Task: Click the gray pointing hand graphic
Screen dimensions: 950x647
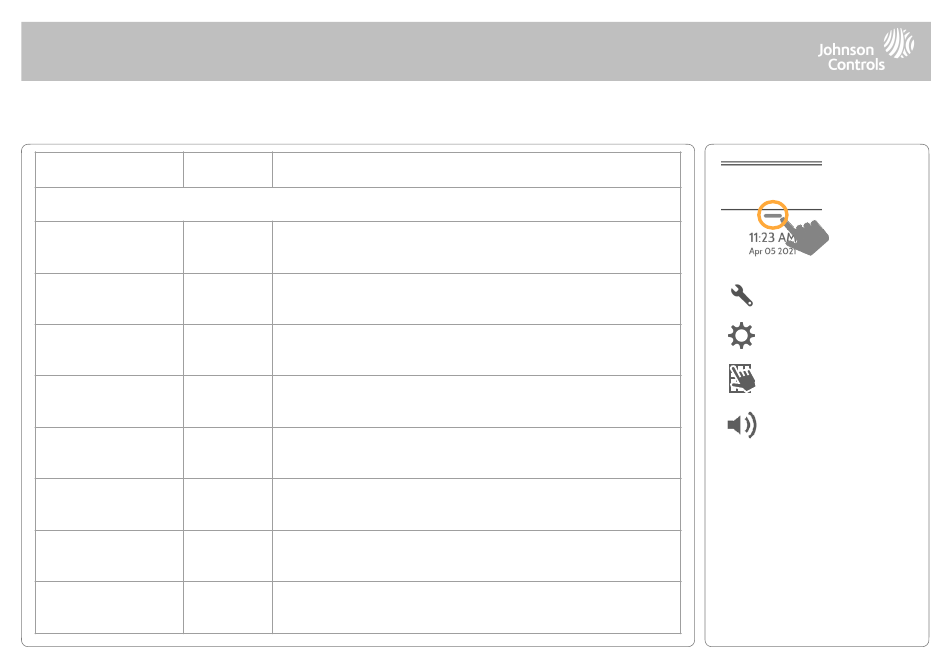Action: pyautogui.click(x=807, y=236)
